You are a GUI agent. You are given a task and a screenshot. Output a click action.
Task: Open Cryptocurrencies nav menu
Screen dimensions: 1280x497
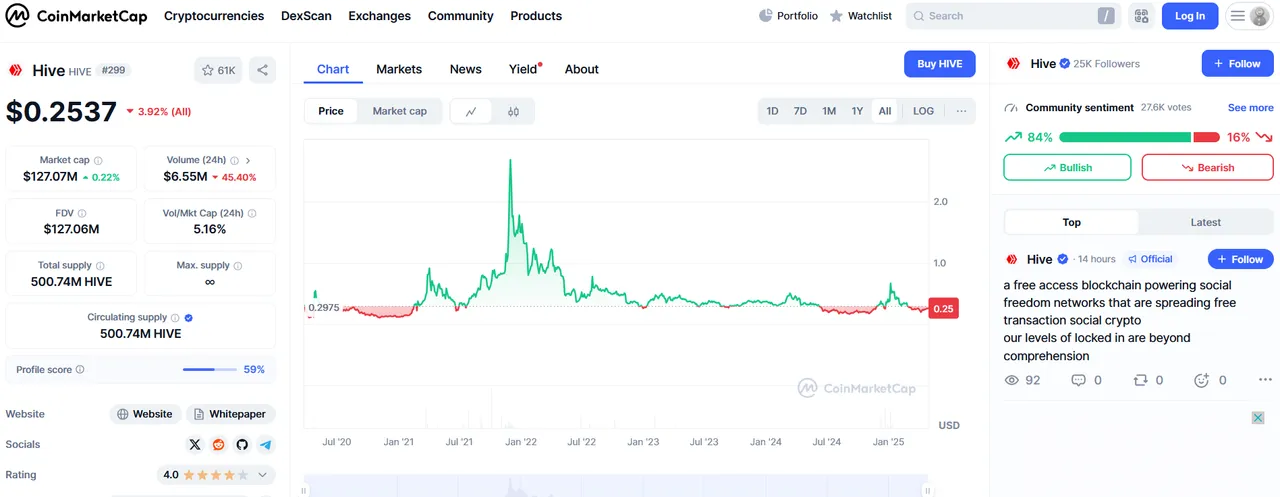214,16
